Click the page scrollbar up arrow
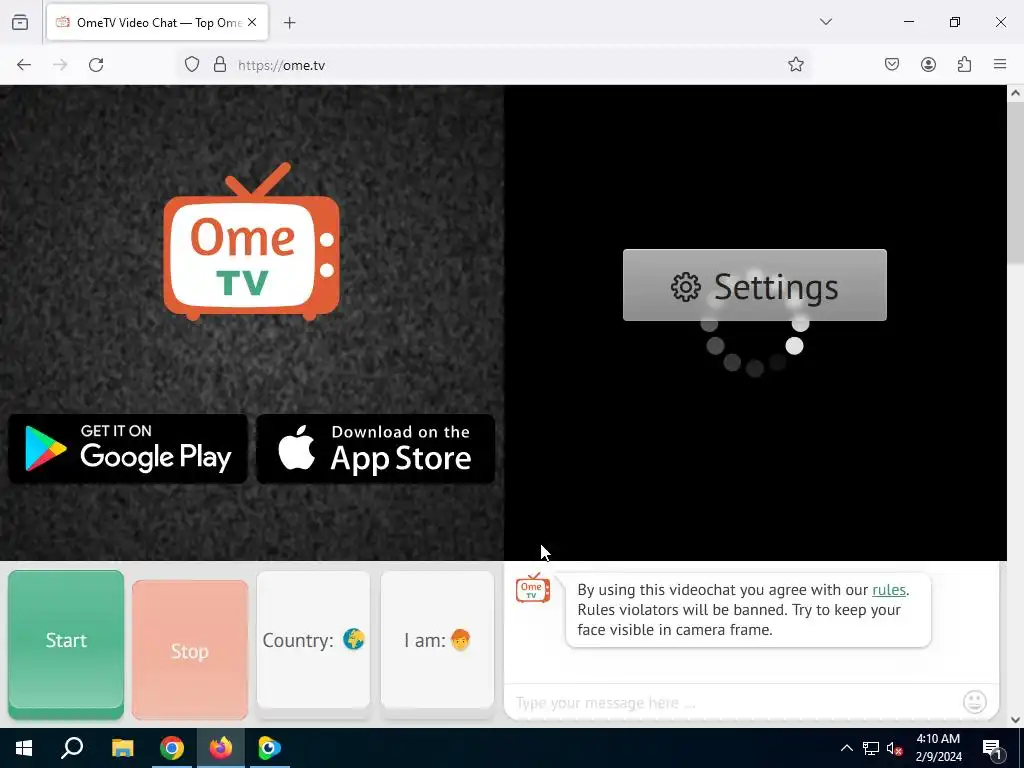Screen dimensions: 1024x768 (1016, 93)
